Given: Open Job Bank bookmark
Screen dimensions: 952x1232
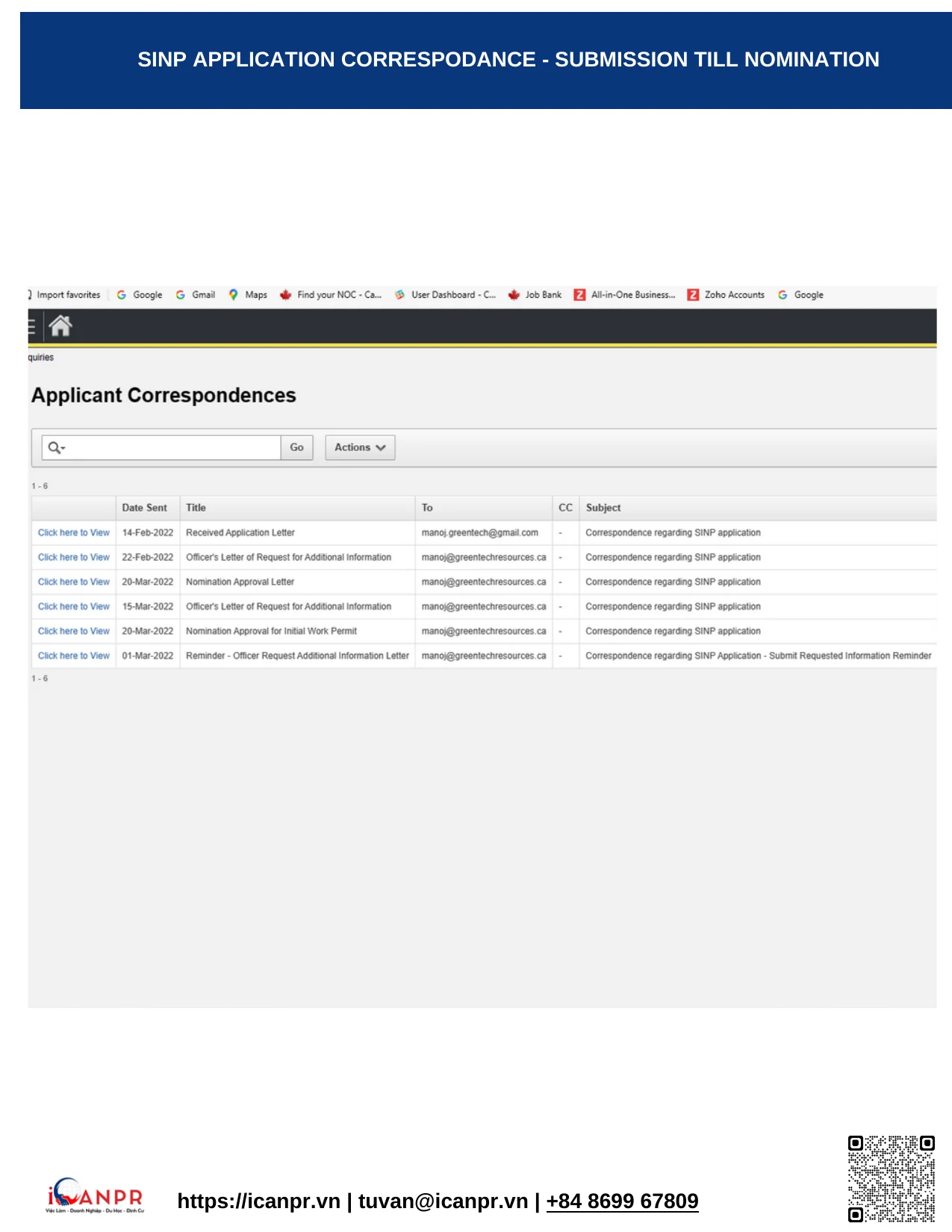Looking at the screenshot, I should point(535,295).
